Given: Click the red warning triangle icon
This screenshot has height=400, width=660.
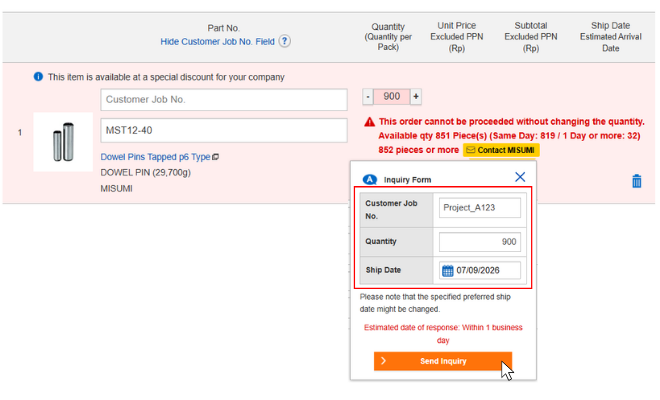Looking at the screenshot, I should tap(369, 122).
